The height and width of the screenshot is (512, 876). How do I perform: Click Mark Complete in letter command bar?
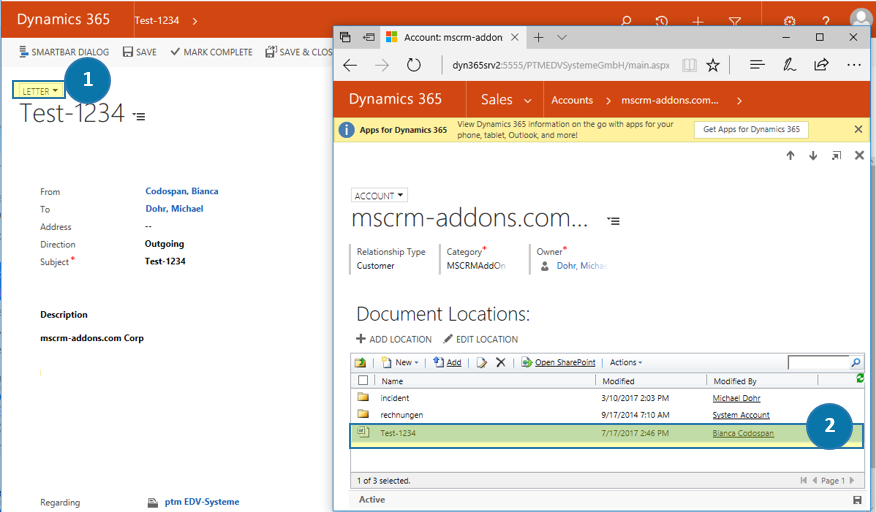[x=211, y=52]
